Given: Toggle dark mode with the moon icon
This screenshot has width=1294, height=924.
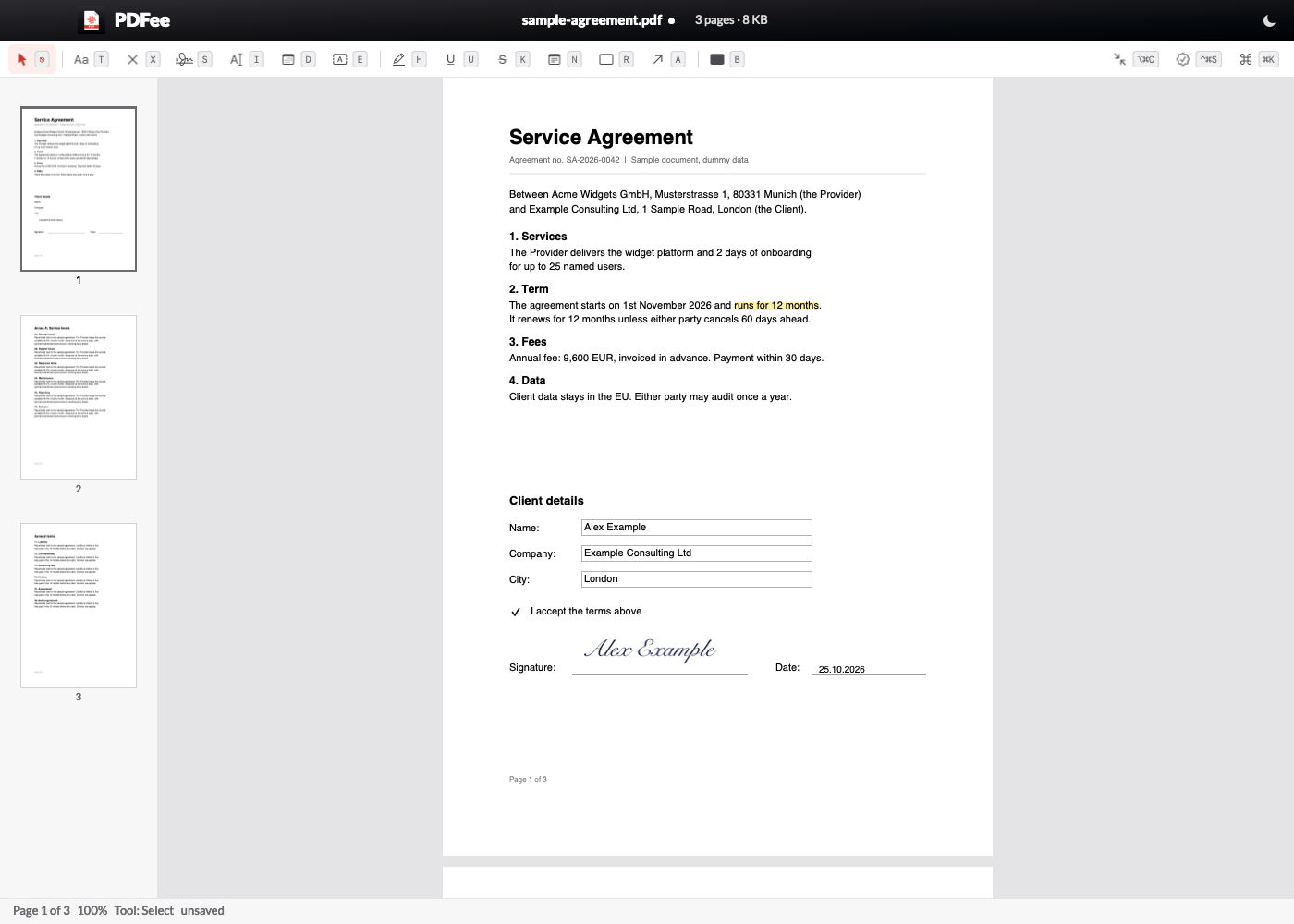Looking at the screenshot, I should tap(1269, 20).
